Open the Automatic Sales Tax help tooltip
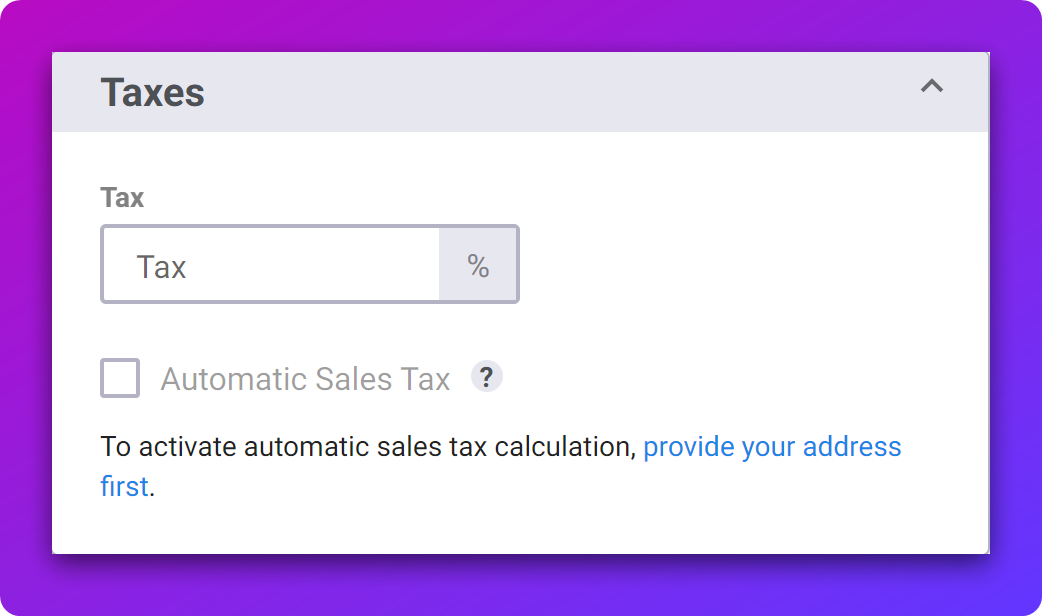The image size is (1042, 616). pos(486,377)
